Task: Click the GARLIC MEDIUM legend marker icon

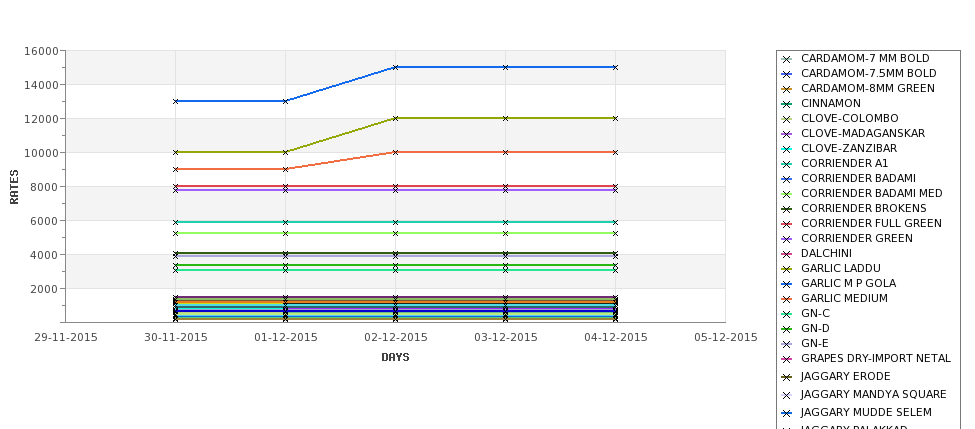Action: 787,300
